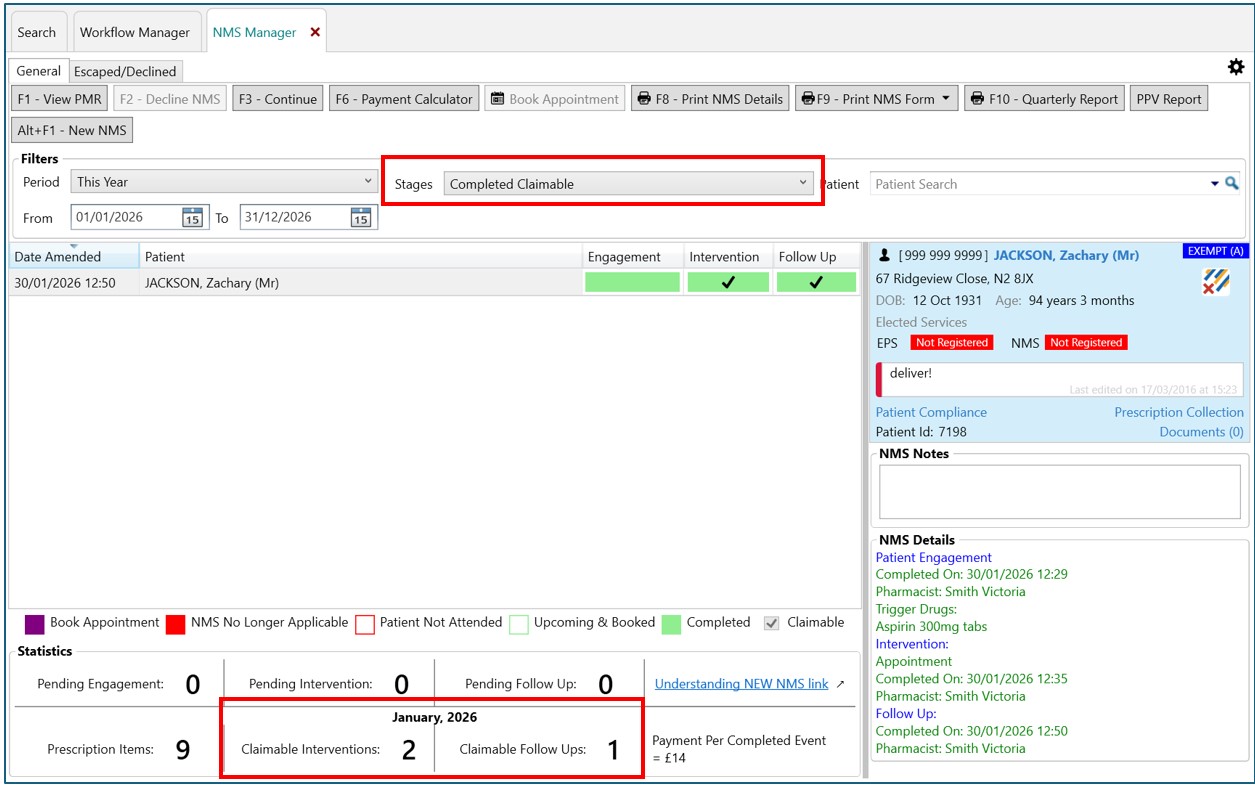Click the To date calendar icon
This screenshot has width=1255, height=785.
[x=361, y=217]
